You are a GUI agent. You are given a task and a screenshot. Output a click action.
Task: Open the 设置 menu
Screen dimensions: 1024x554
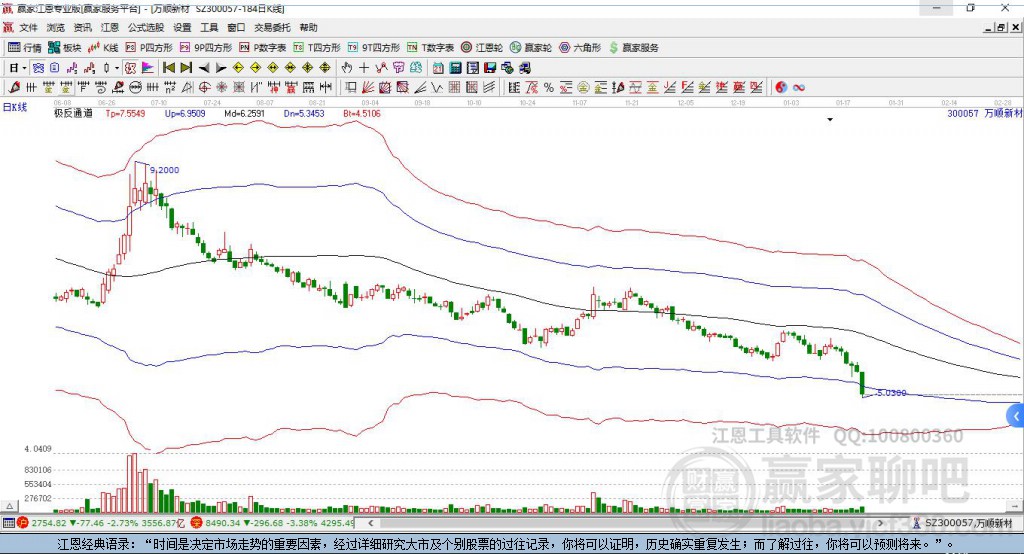[x=182, y=27]
